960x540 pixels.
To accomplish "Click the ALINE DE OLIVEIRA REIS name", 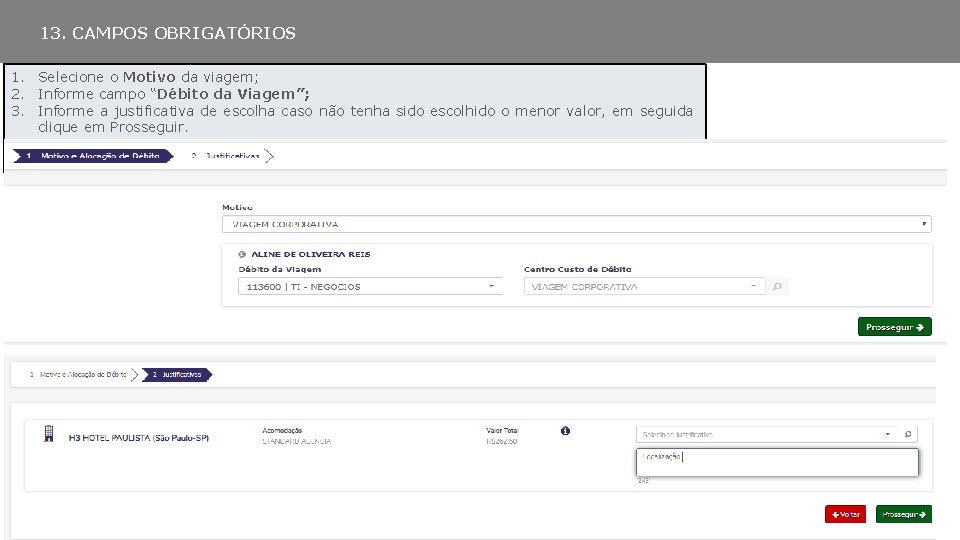I will pyautogui.click(x=310, y=254).
